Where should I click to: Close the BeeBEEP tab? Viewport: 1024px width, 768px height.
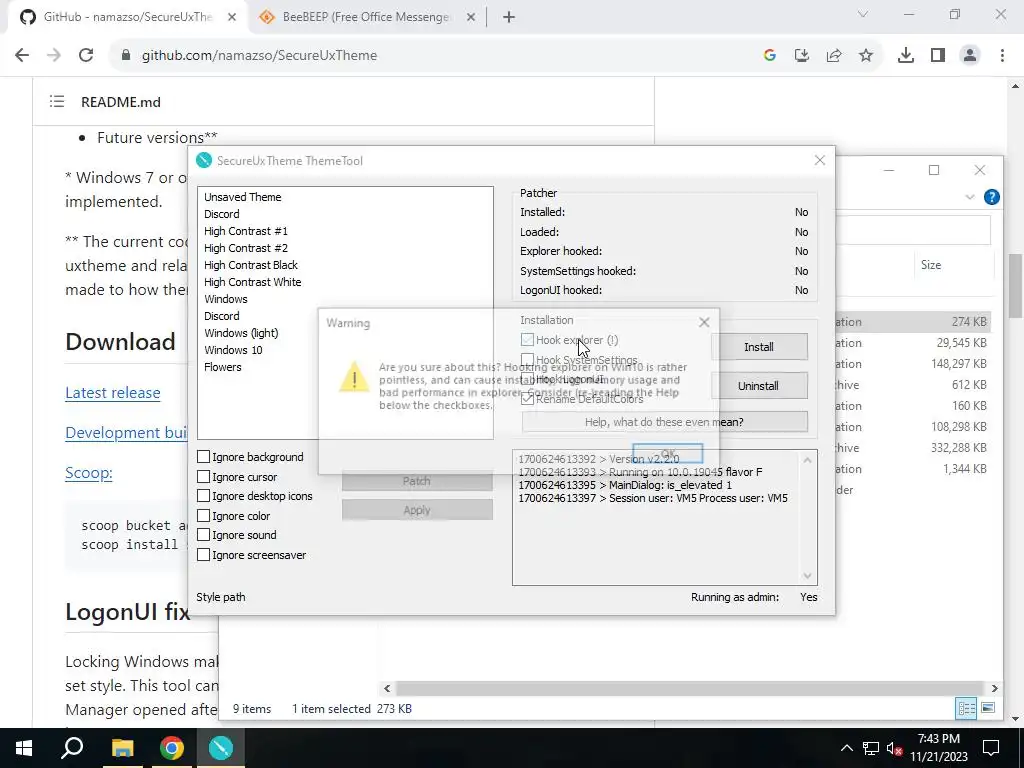point(471,17)
